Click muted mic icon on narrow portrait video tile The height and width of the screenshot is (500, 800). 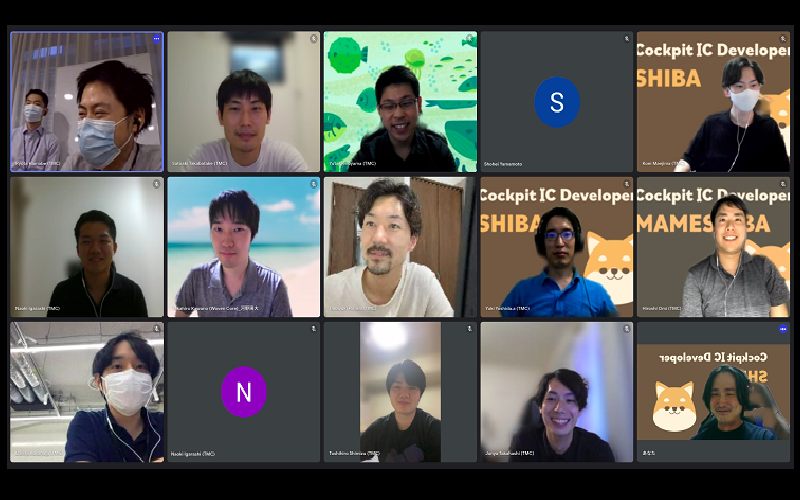(470, 329)
